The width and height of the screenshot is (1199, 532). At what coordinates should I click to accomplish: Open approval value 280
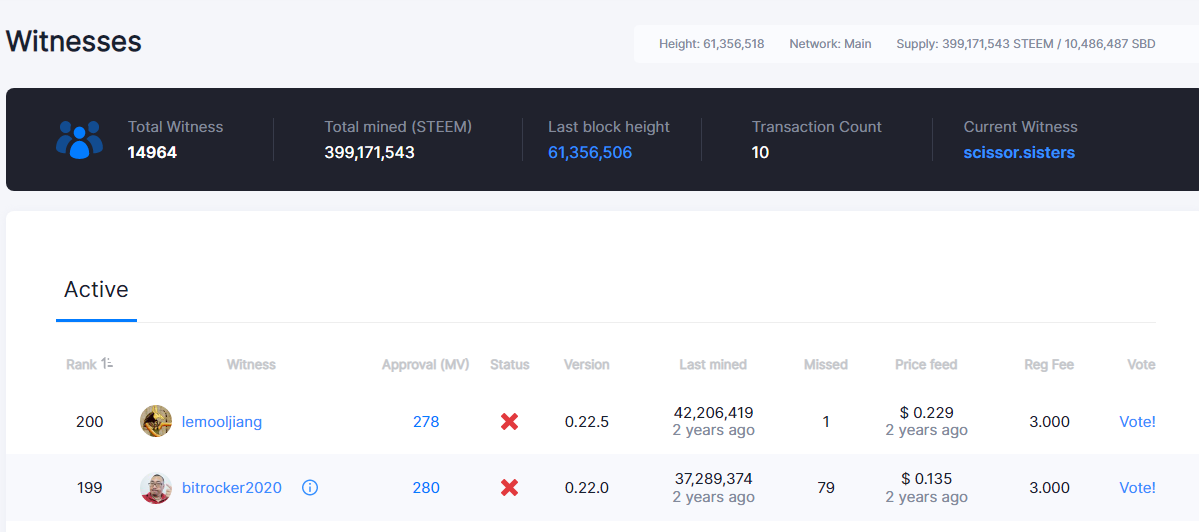pos(426,488)
